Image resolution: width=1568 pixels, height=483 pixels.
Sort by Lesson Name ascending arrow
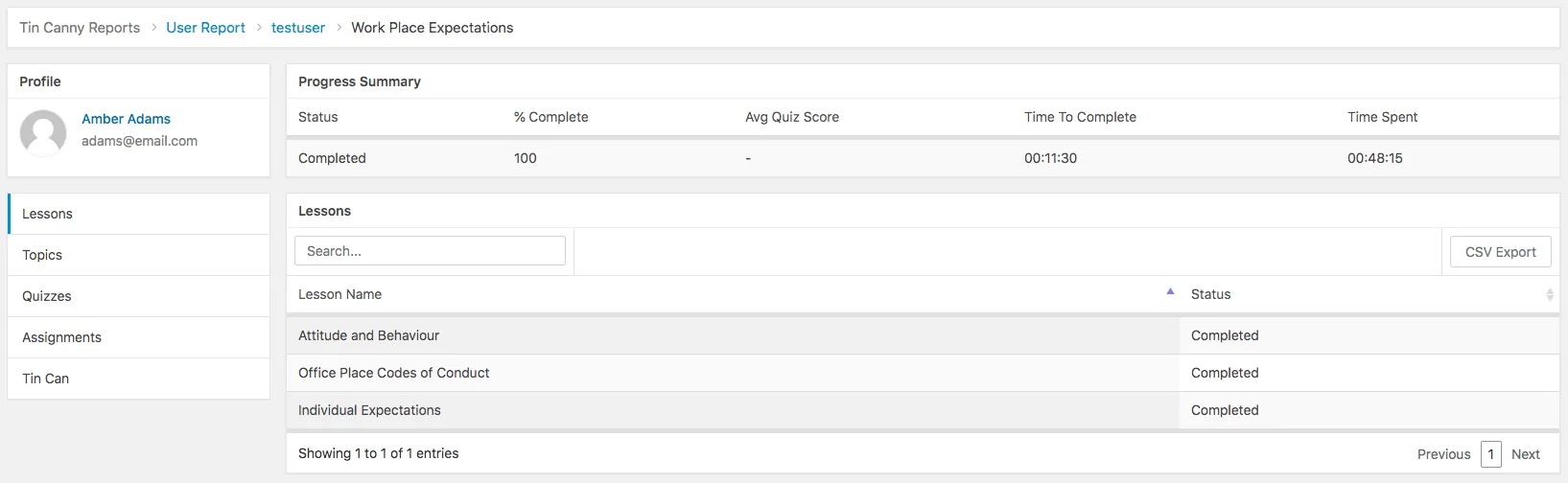pos(1170,291)
